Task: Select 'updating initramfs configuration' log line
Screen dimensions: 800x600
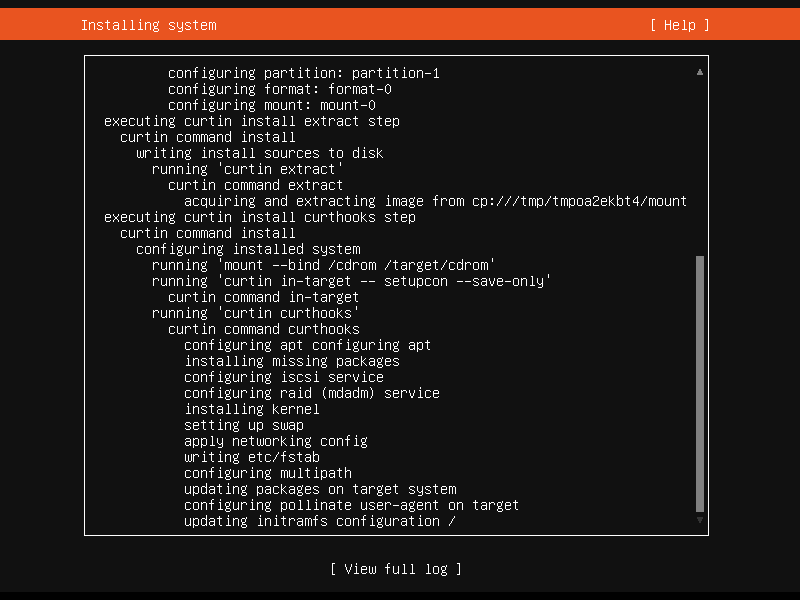Action: [x=320, y=521]
